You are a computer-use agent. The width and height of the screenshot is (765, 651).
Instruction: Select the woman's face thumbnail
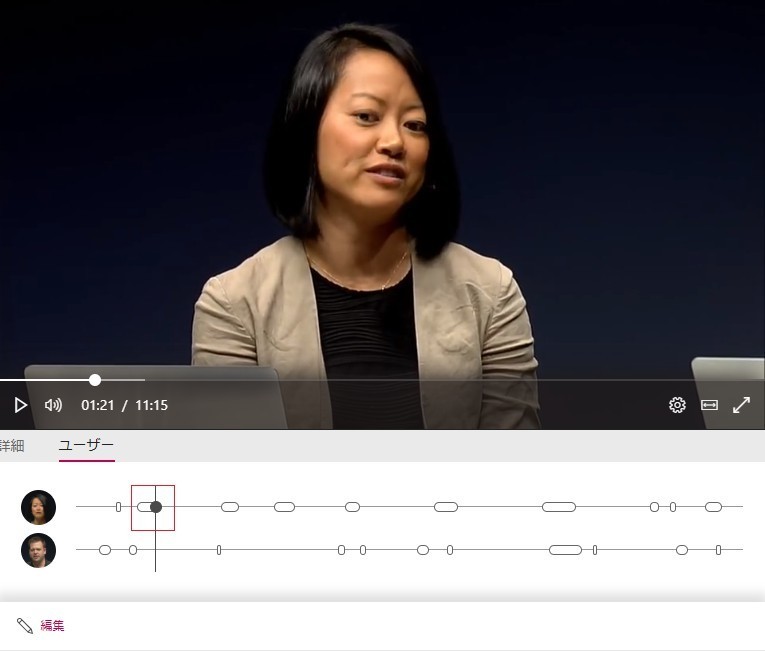(39, 507)
